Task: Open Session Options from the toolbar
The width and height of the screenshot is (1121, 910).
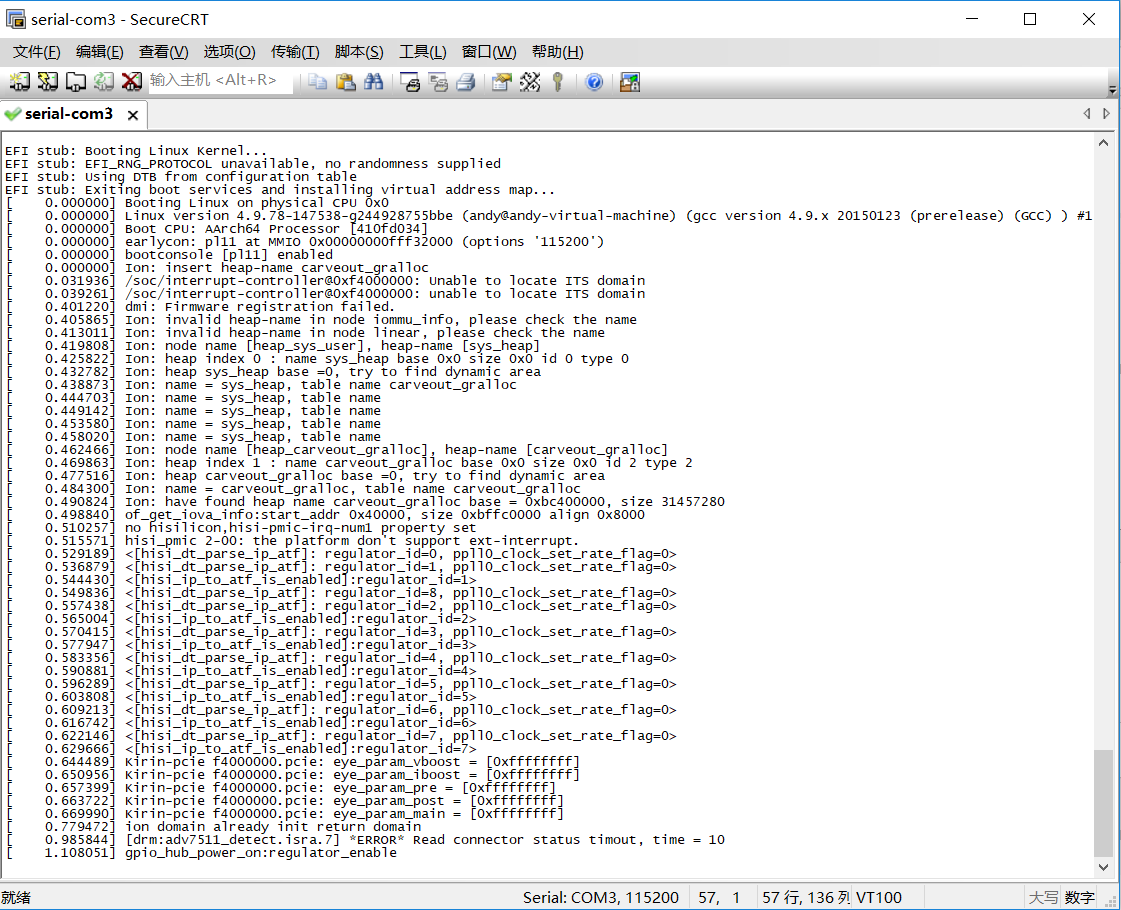Action: pyautogui.click(x=502, y=82)
